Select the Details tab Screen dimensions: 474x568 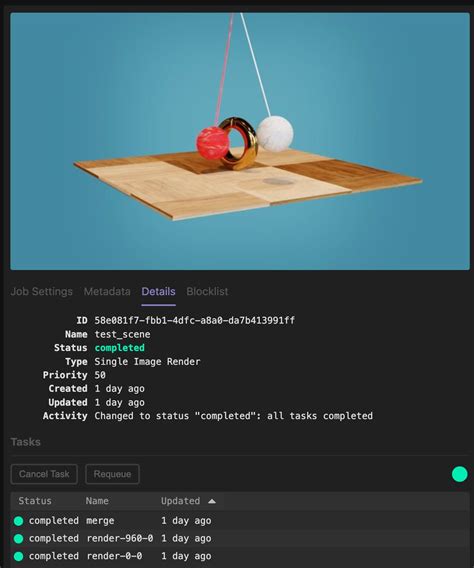tap(159, 292)
